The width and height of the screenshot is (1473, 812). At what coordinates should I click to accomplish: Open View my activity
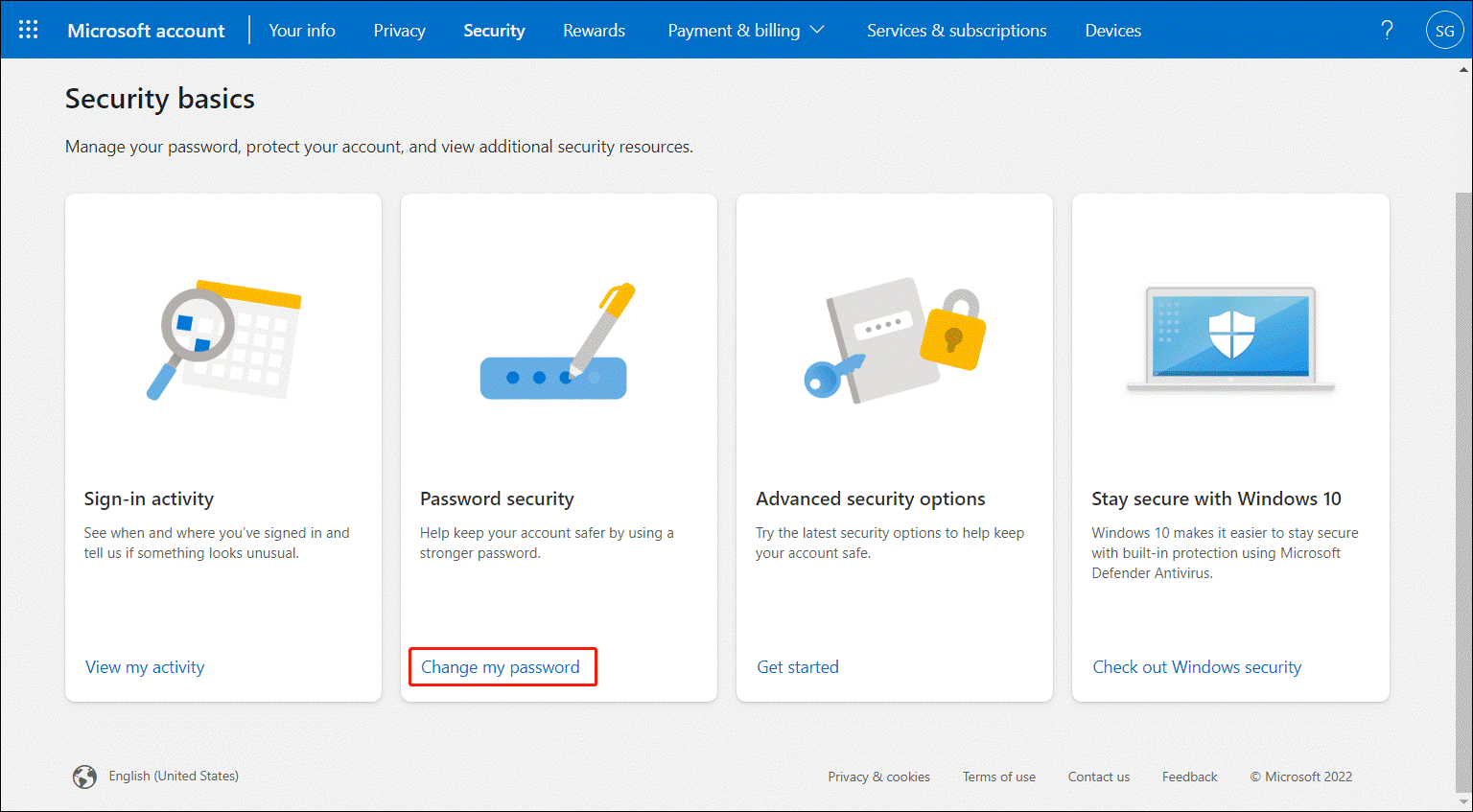(144, 666)
